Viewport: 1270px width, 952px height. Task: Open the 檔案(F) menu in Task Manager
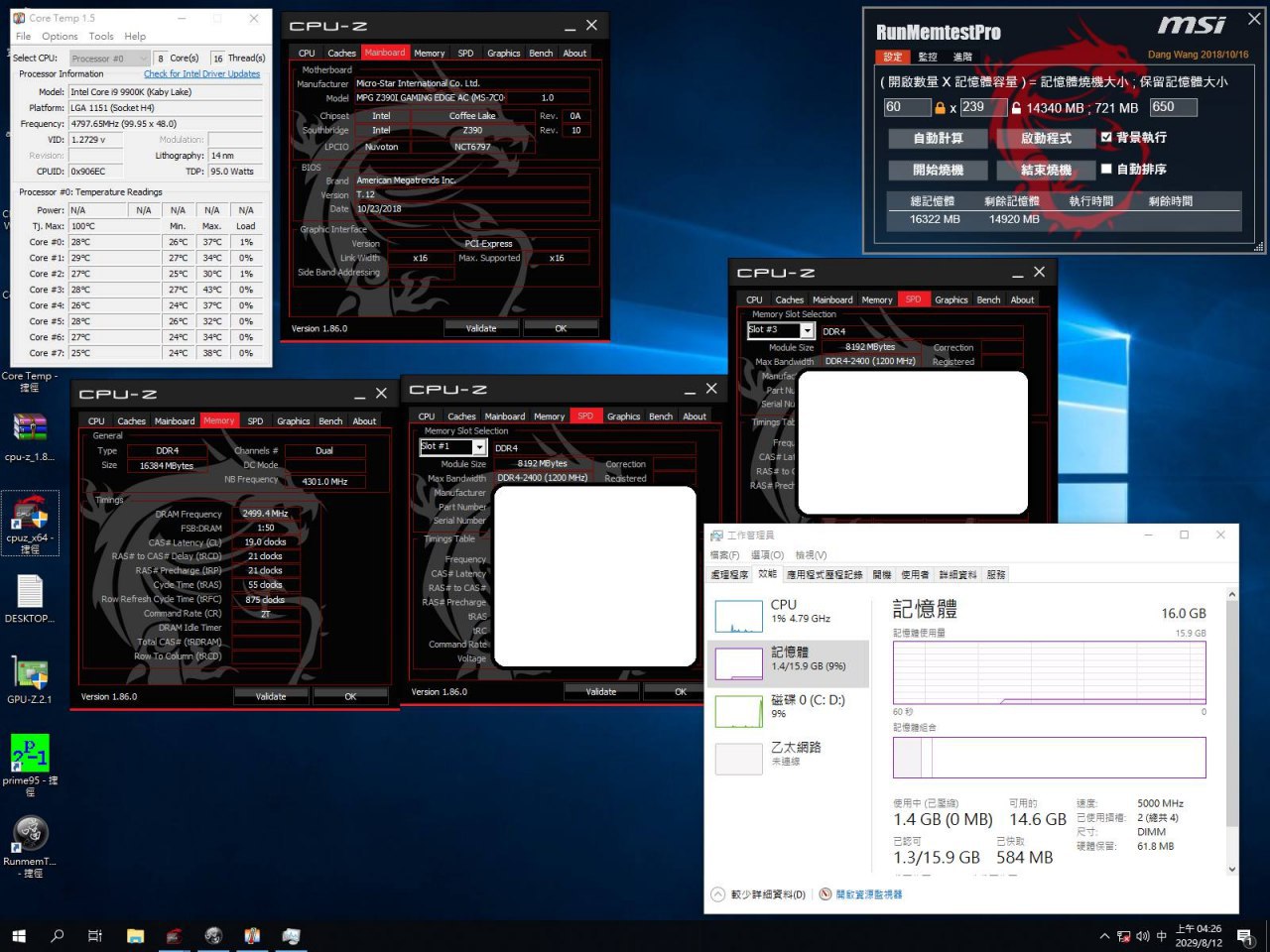pyautogui.click(x=725, y=555)
